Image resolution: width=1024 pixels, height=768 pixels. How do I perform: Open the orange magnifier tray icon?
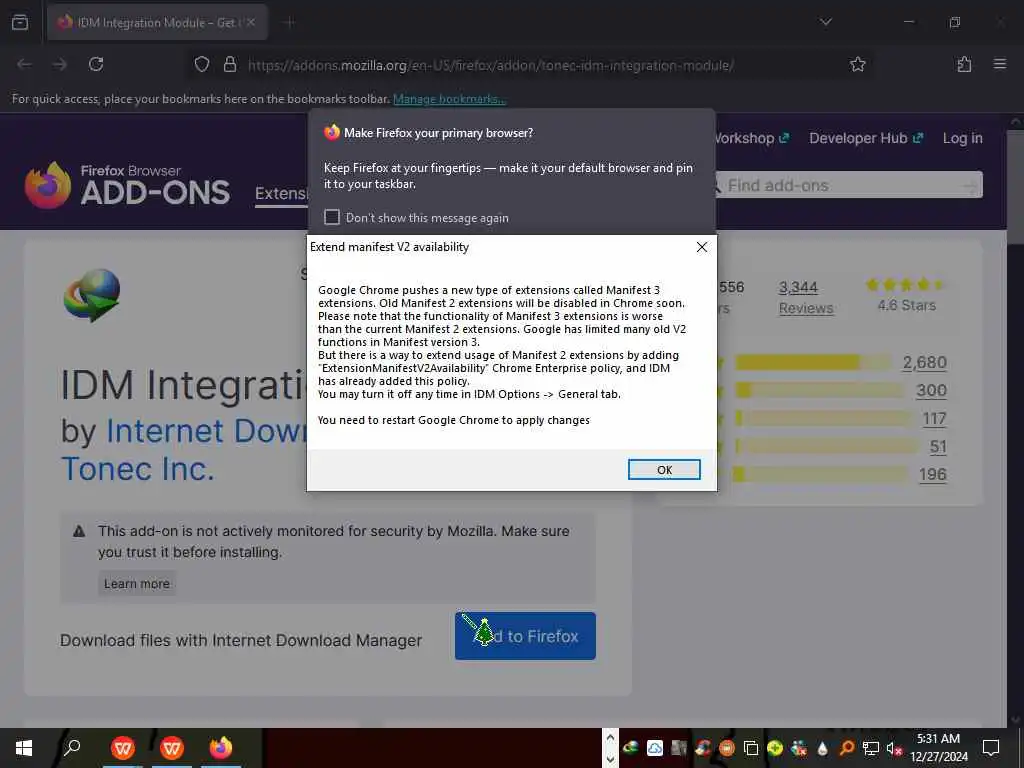pos(846,748)
